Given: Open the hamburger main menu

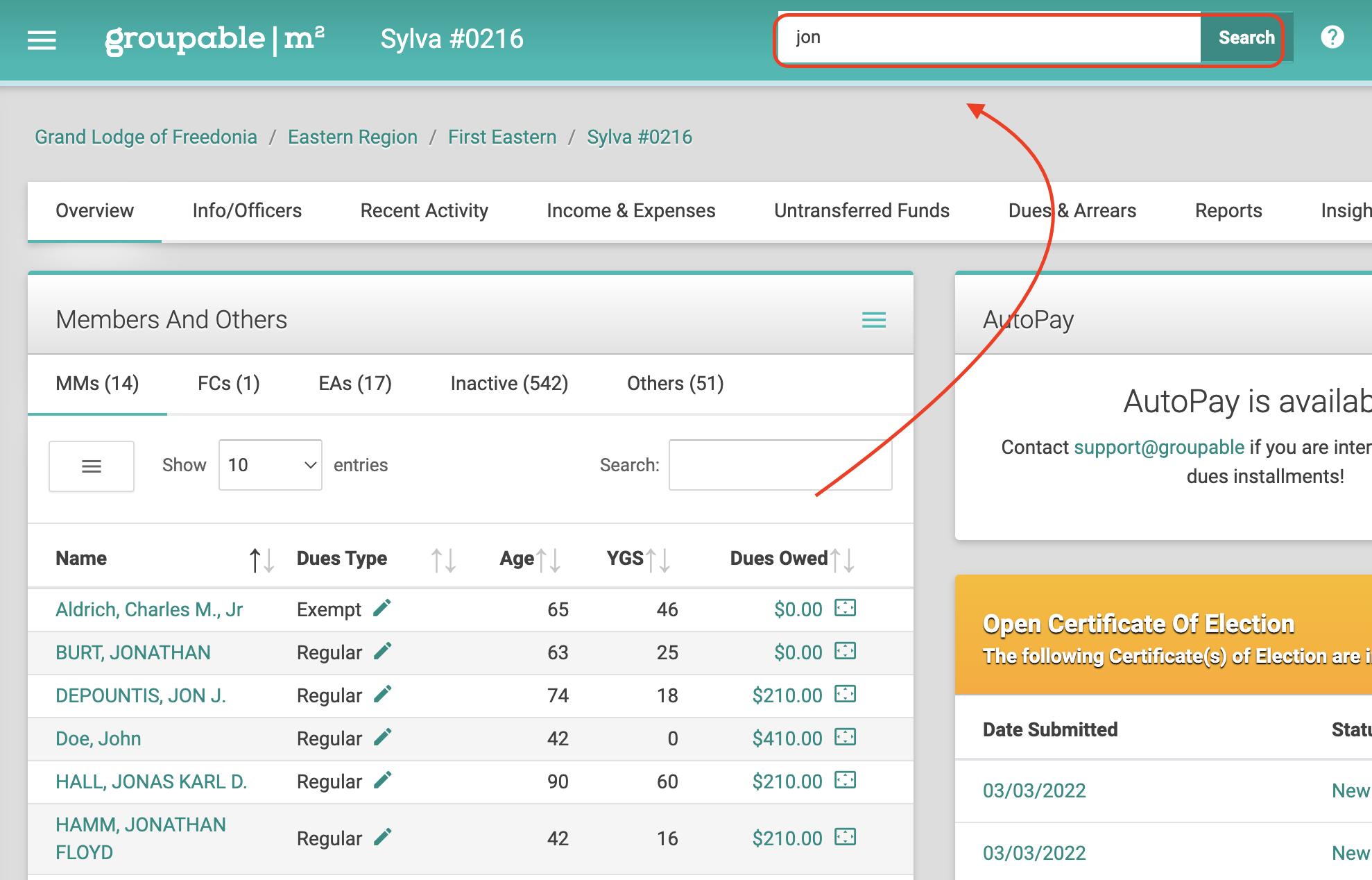Looking at the screenshot, I should (x=42, y=40).
